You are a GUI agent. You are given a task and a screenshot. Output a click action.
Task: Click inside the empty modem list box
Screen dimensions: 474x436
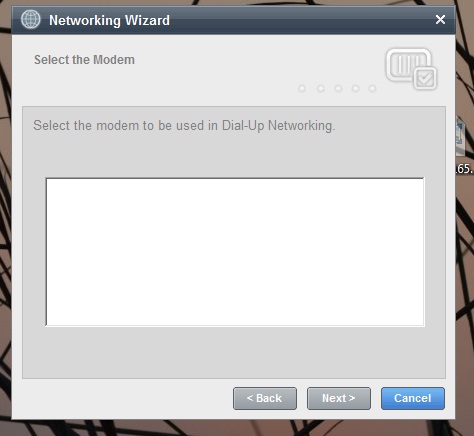click(235, 252)
